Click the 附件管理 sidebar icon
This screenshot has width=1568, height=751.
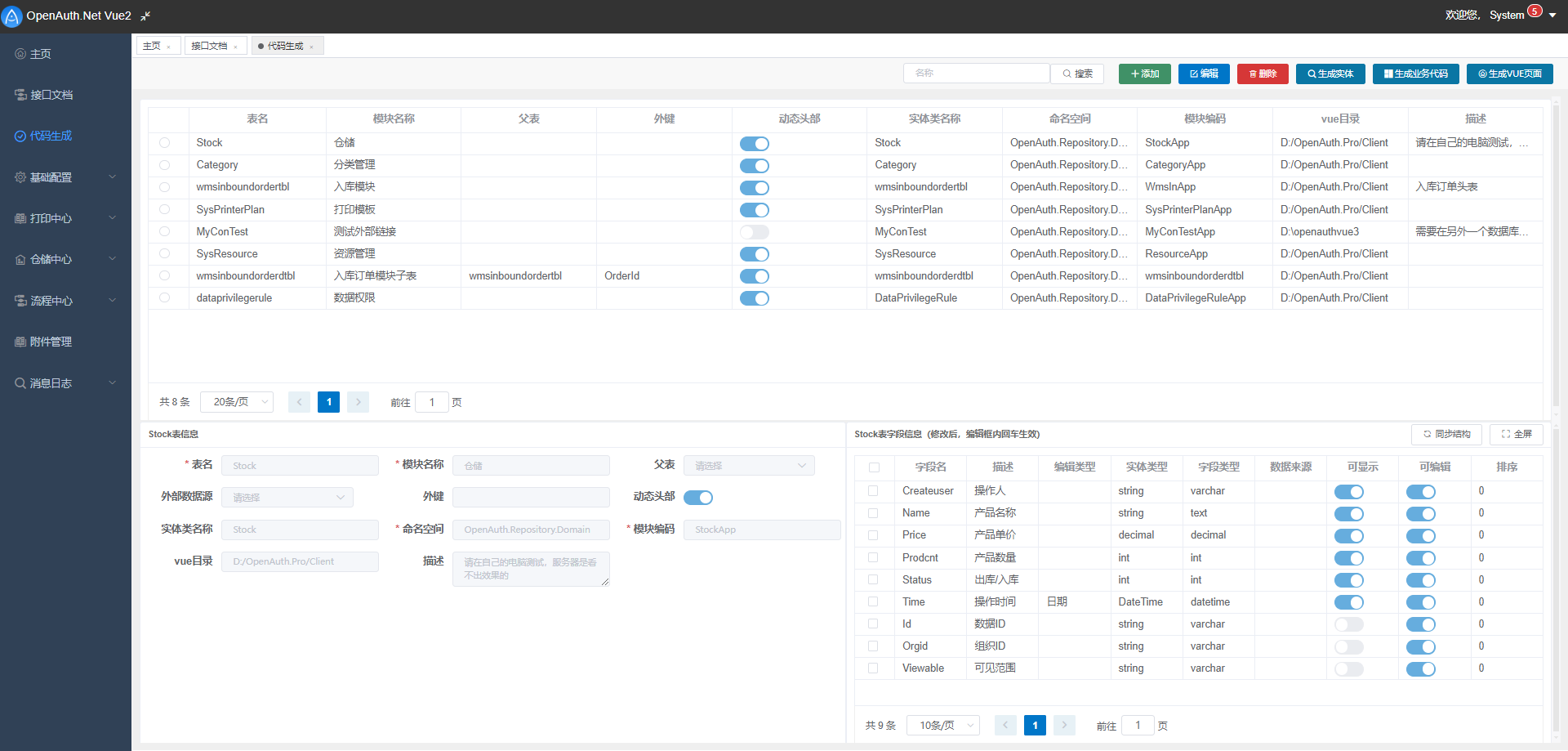[20, 342]
